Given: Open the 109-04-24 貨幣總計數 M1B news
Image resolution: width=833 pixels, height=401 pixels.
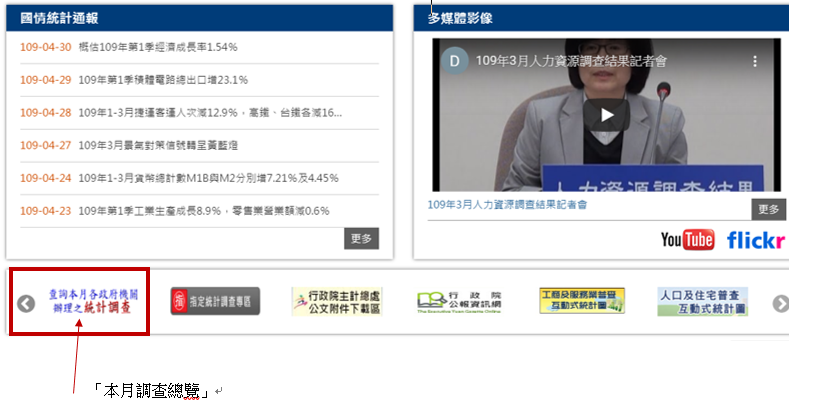Looking at the screenshot, I should coord(208,178).
